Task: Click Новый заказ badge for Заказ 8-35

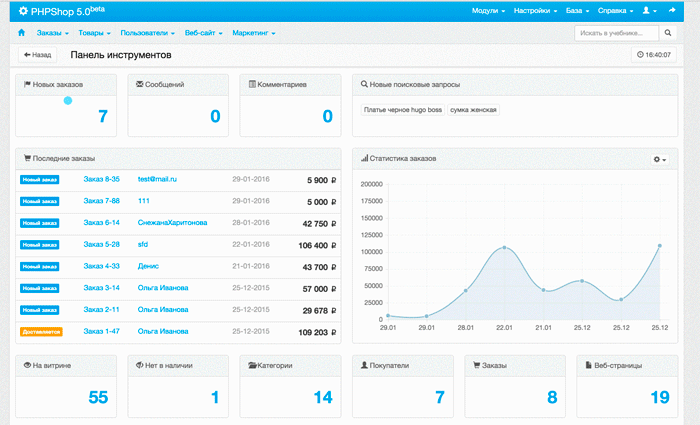Action: (x=40, y=179)
